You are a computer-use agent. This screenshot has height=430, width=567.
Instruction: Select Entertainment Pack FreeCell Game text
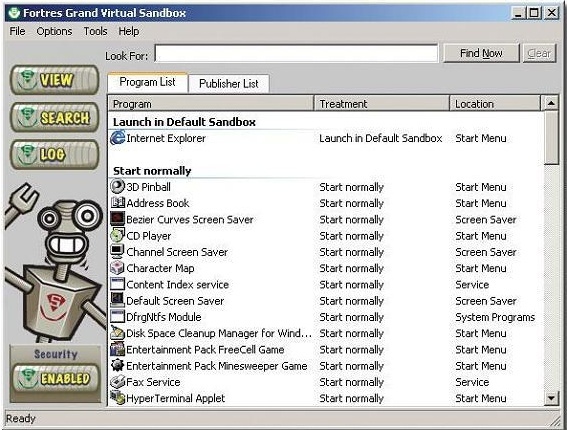pos(205,349)
